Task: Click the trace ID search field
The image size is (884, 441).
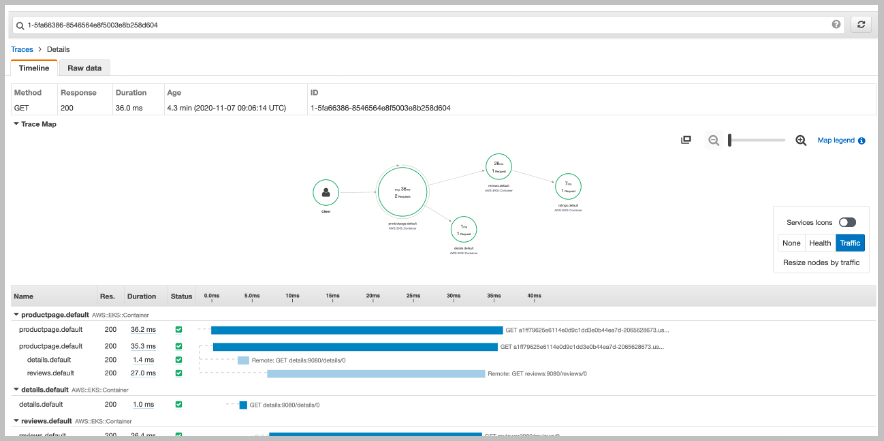Action: pos(428,25)
